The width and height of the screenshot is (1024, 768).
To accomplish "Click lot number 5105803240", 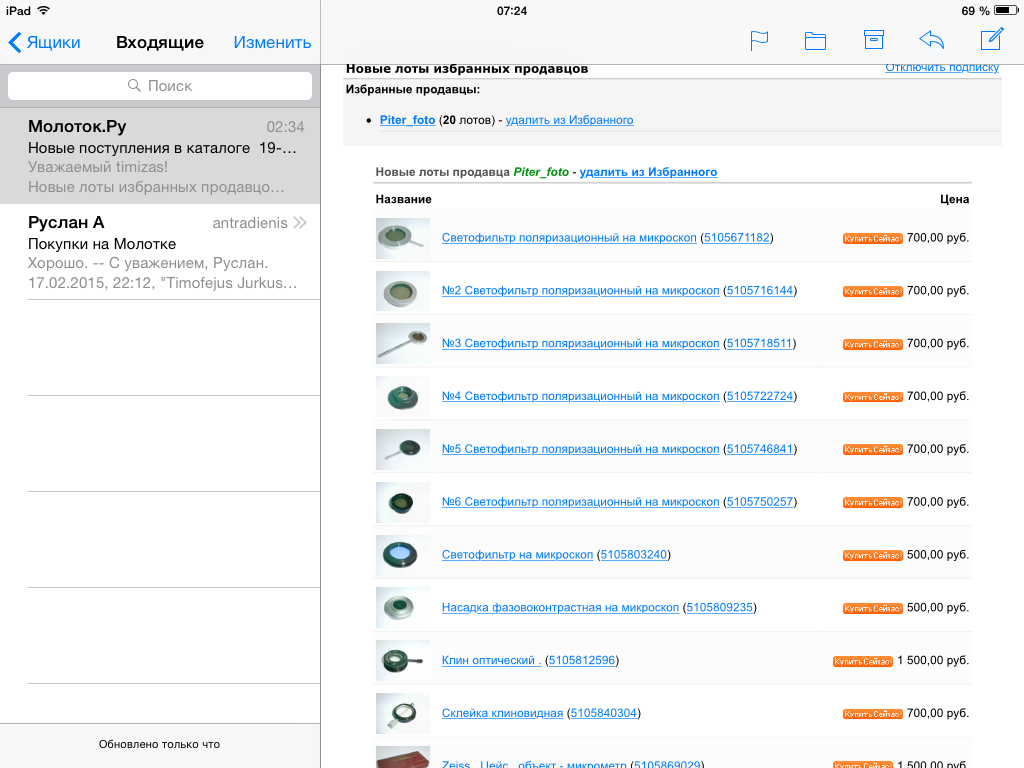I will tap(633, 555).
